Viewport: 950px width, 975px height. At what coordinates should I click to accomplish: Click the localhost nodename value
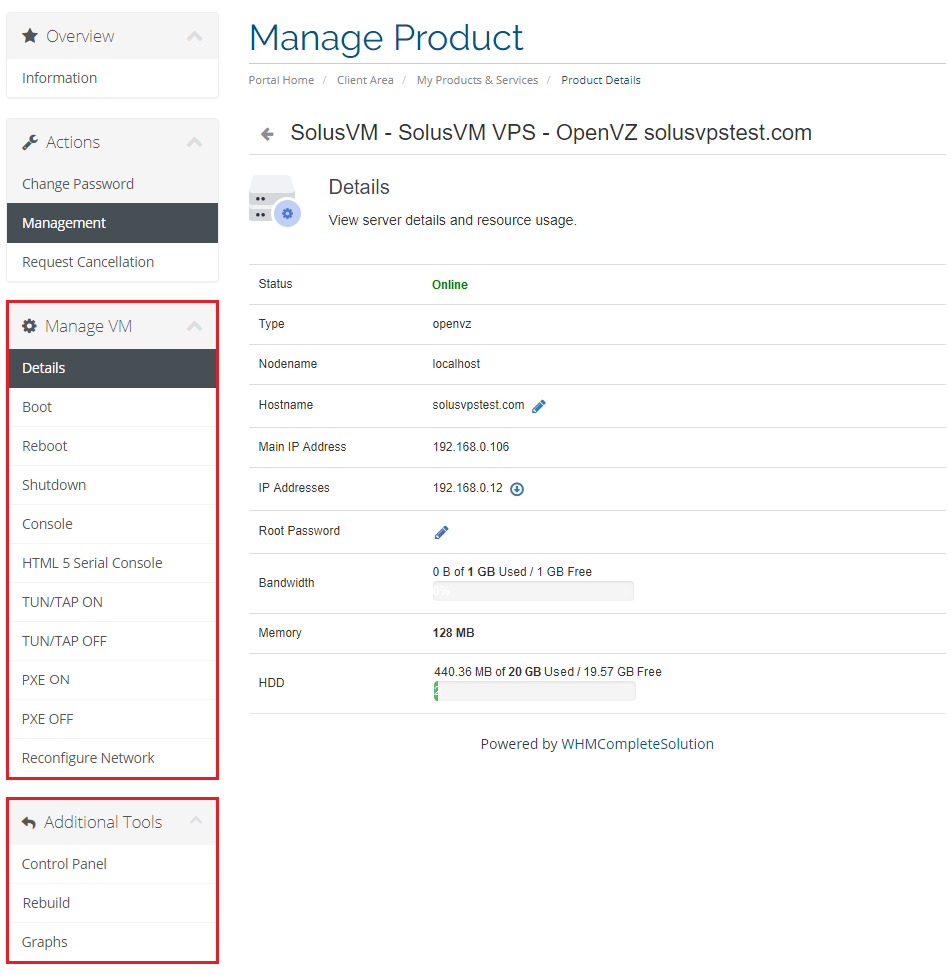[456, 364]
